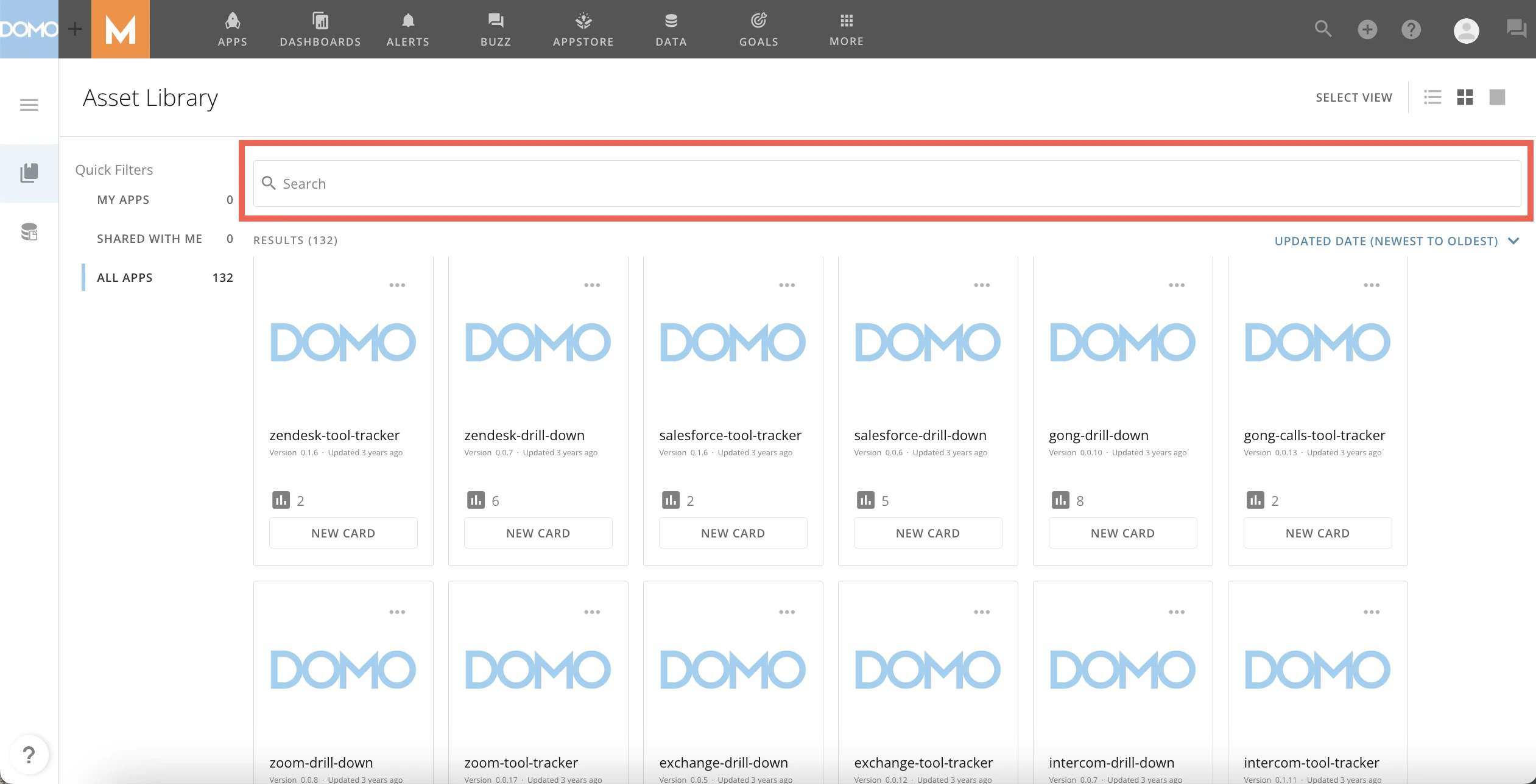Open options menu for exchange-drill-down
The image size is (1536, 784).
click(x=787, y=612)
